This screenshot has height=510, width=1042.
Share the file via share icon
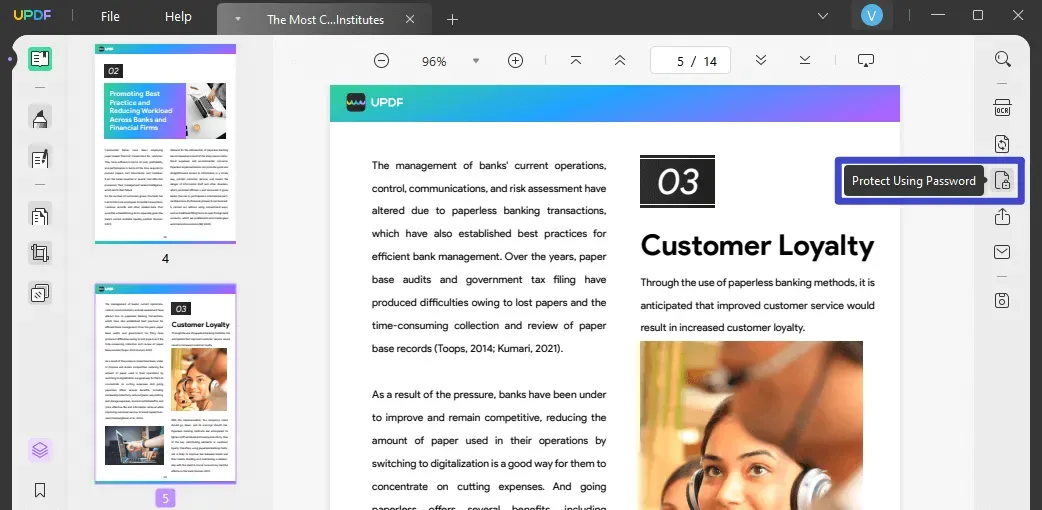click(x=1002, y=217)
